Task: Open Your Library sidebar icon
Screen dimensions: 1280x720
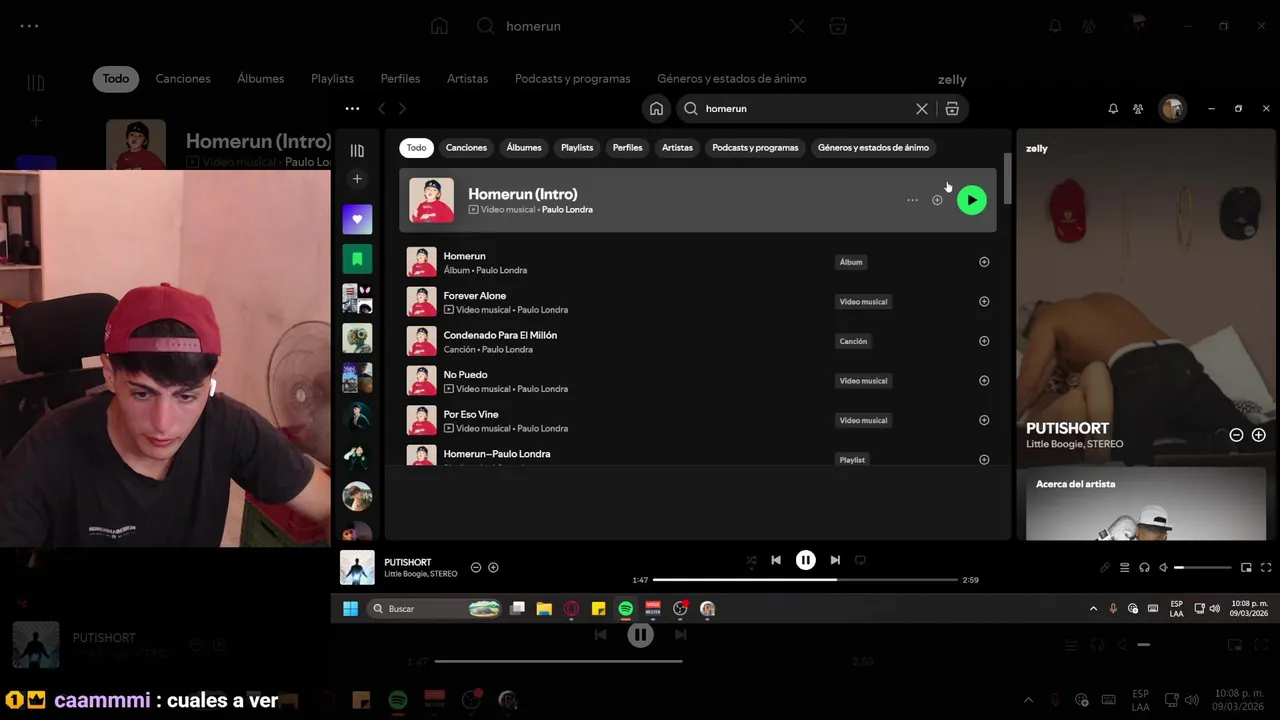Action: click(x=357, y=150)
